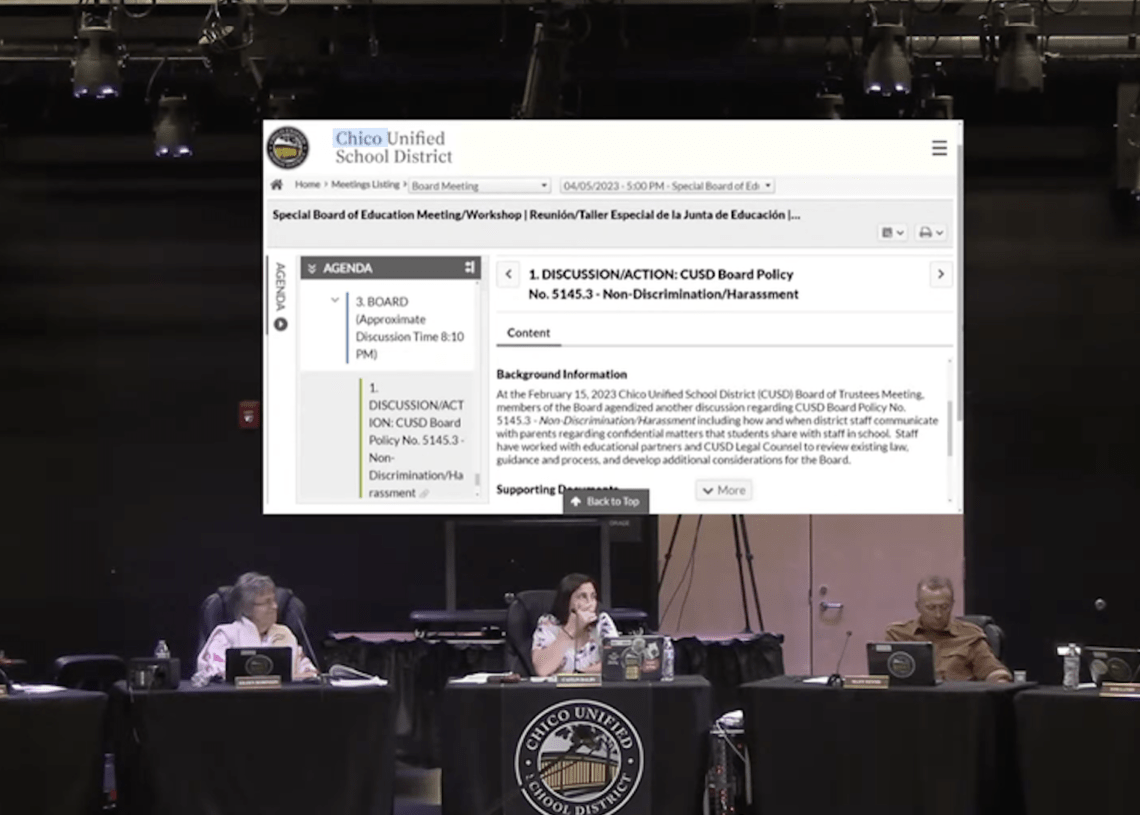Click the Chico Unified School District title
Screen dimensions: 1140x815
393,148
